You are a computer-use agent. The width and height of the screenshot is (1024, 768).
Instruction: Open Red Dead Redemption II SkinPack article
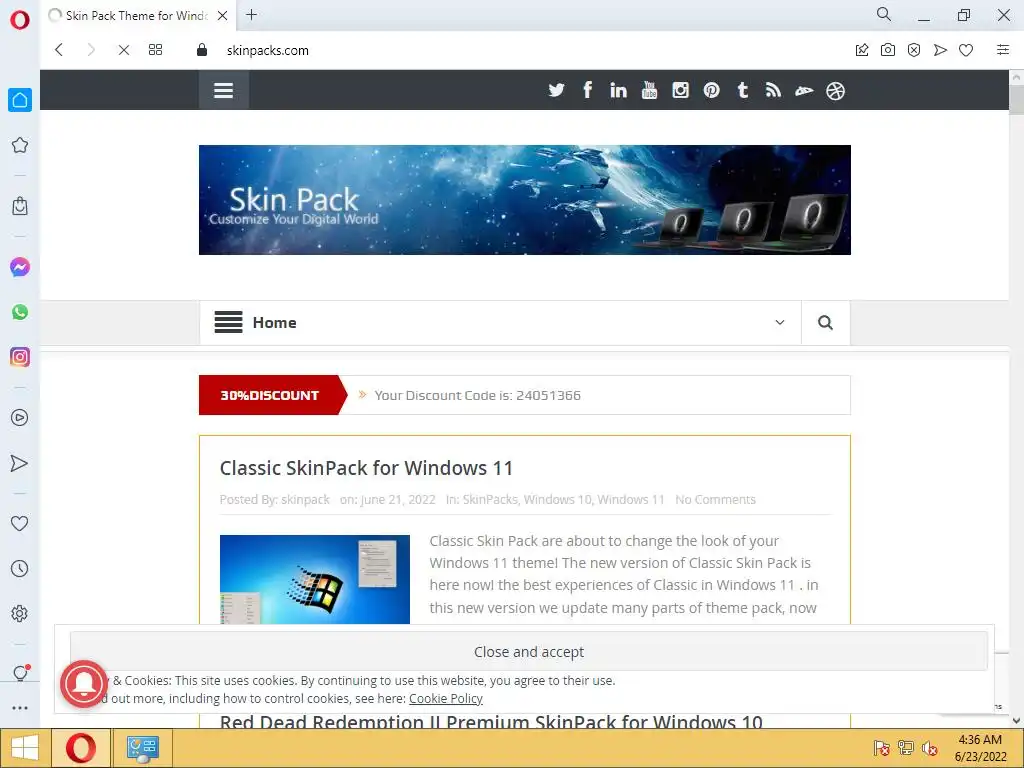pyautogui.click(x=491, y=722)
